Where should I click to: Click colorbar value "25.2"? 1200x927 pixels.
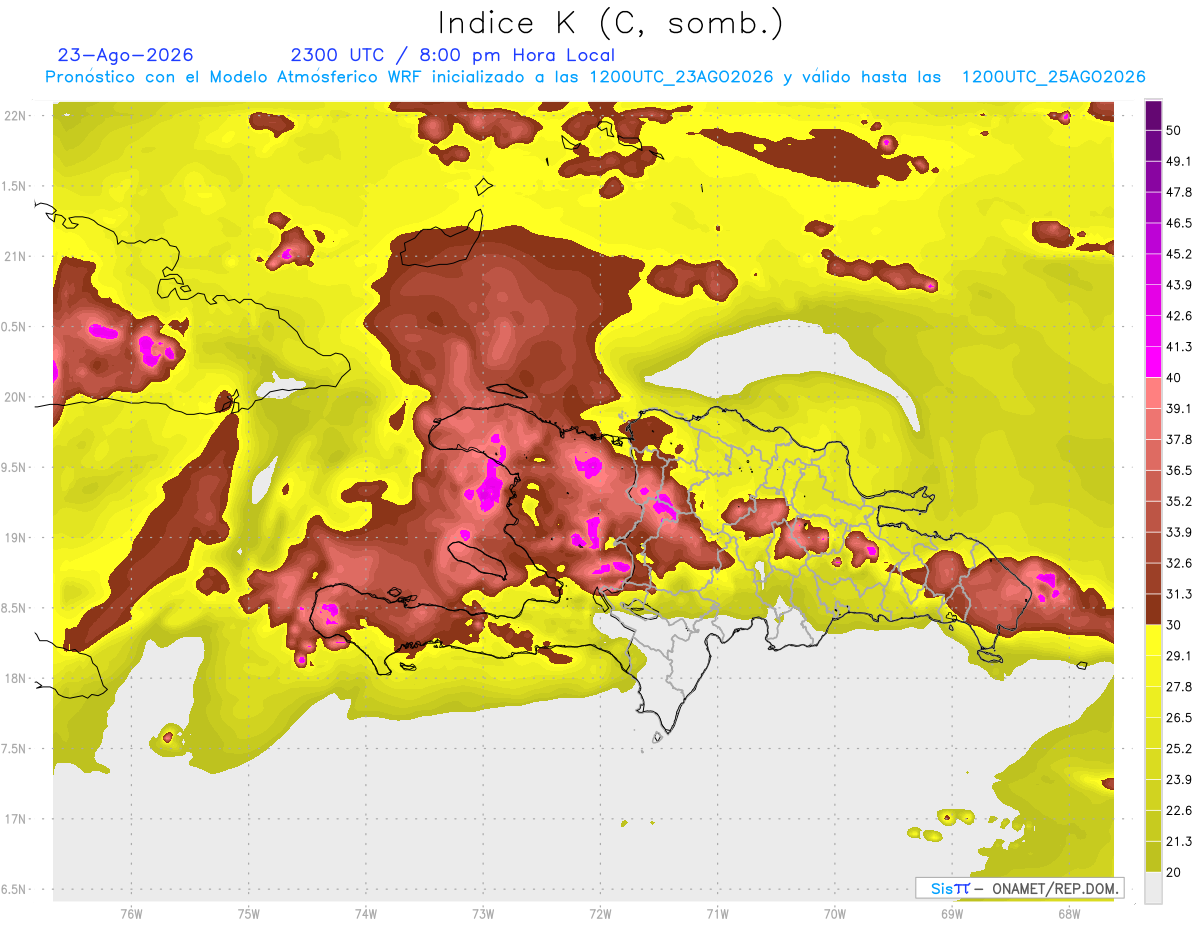1178,749
